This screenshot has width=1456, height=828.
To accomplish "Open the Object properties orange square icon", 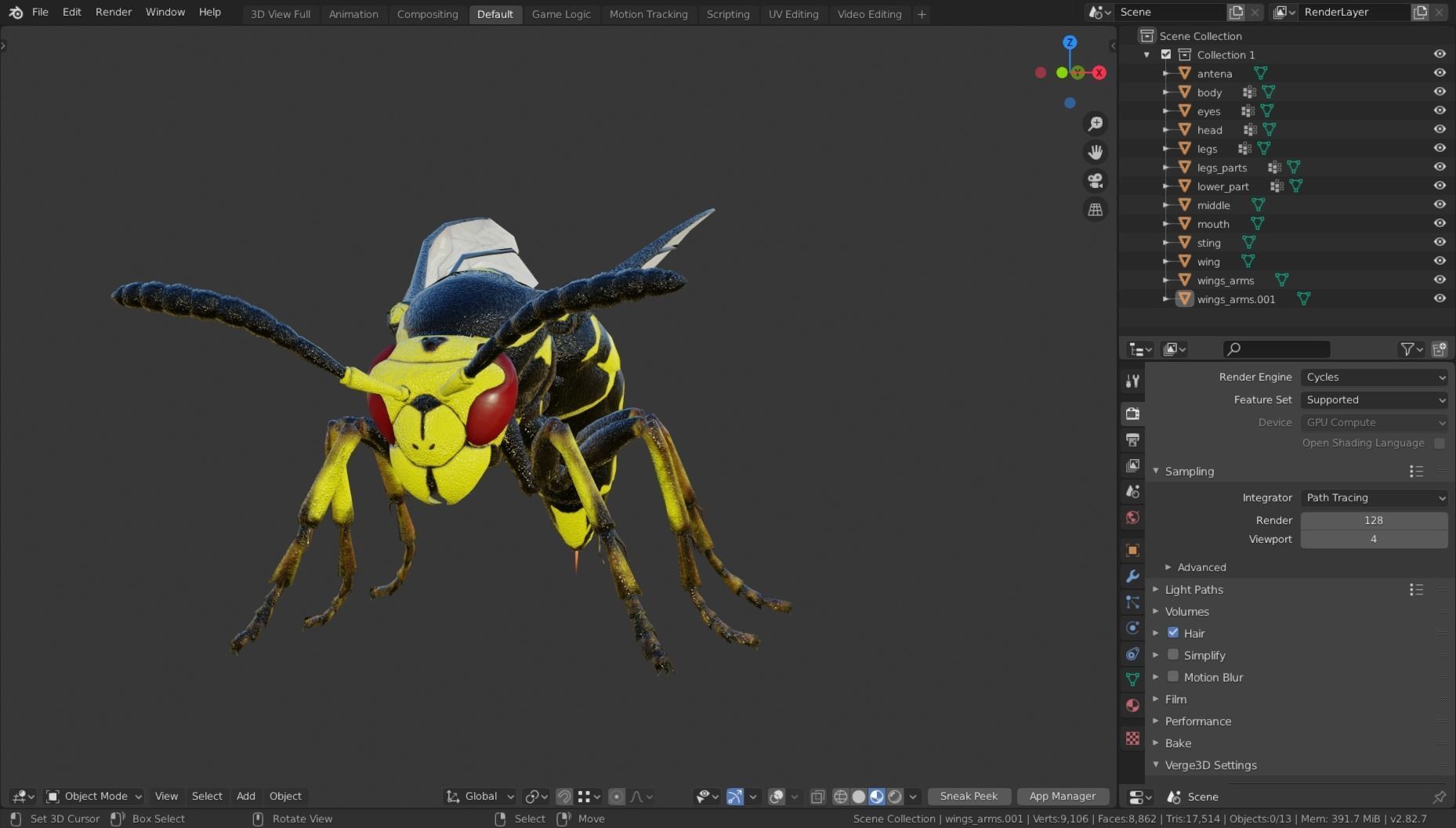I will [x=1132, y=550].
